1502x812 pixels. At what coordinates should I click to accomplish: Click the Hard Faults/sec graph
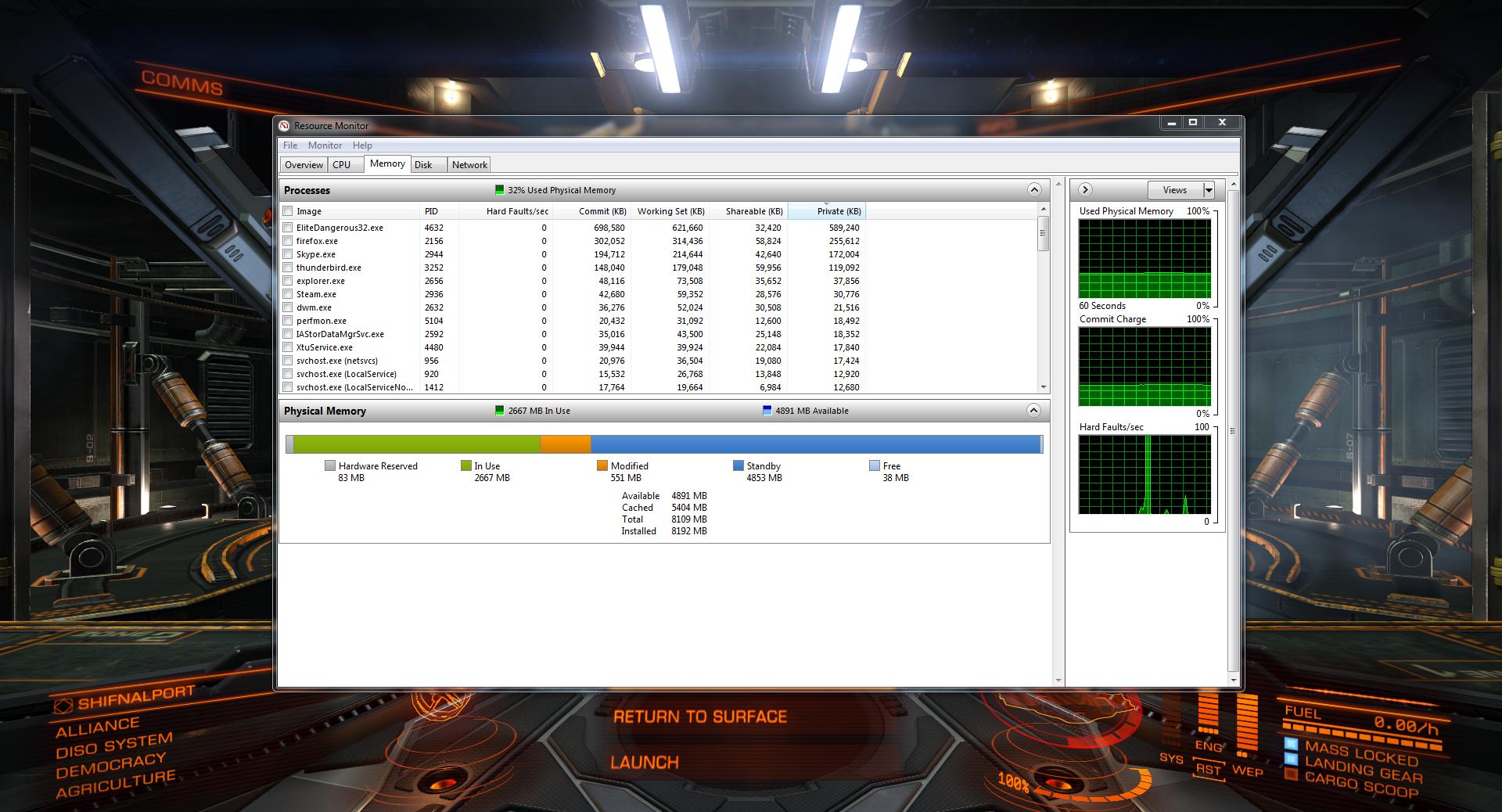click(1144, 474)
